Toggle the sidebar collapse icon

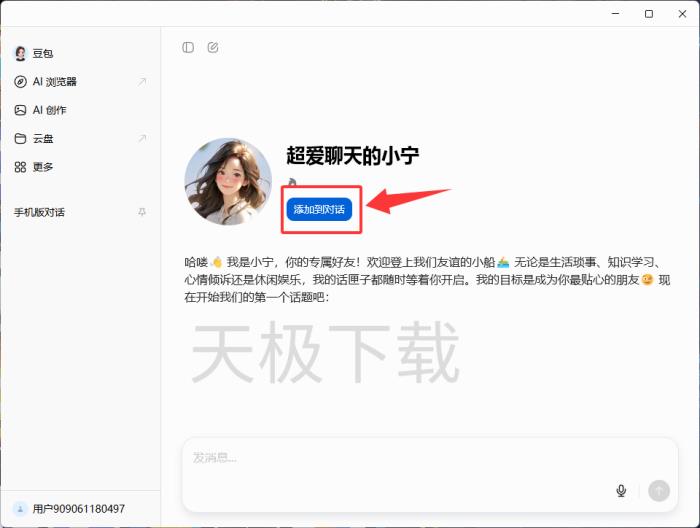(188, 47)
